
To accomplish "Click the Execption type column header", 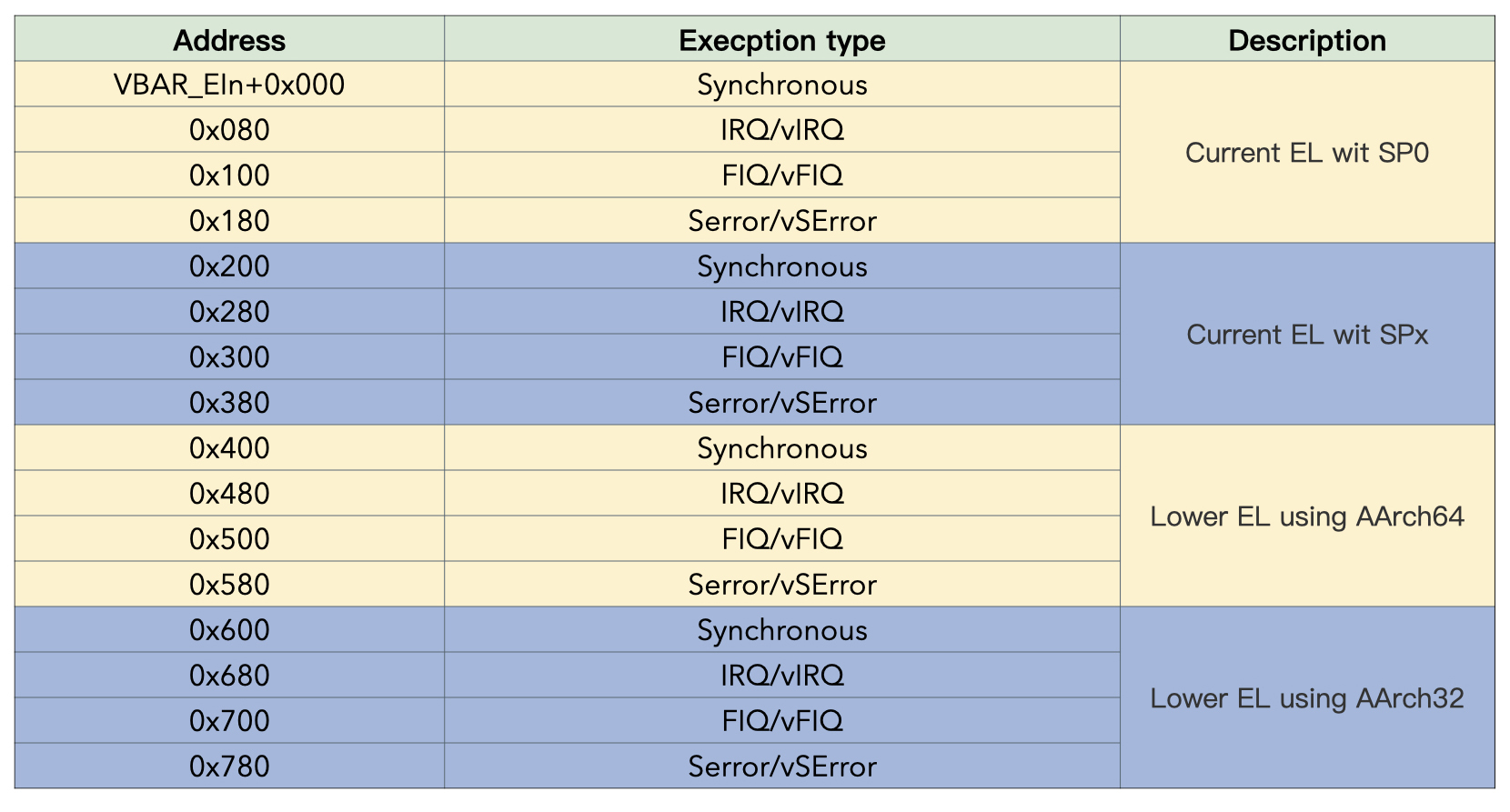I will [781, 40].
